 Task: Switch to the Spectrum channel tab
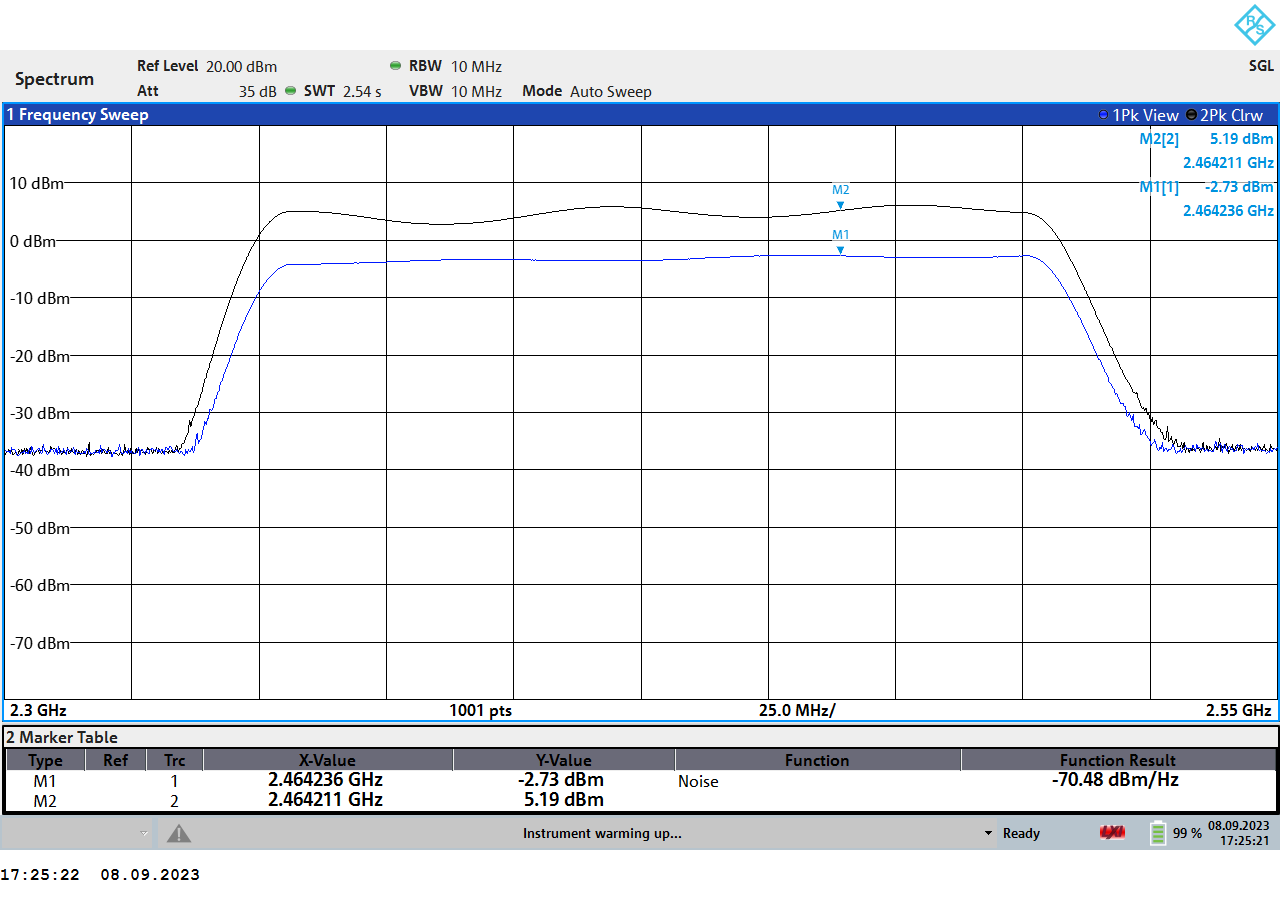click(55, 79)
